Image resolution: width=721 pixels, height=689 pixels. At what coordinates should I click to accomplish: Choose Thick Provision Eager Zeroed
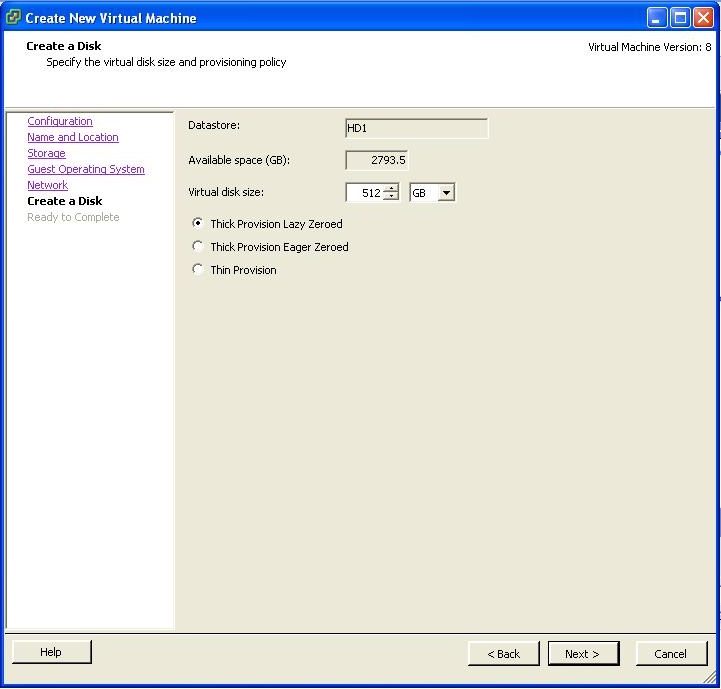point(198,247)
